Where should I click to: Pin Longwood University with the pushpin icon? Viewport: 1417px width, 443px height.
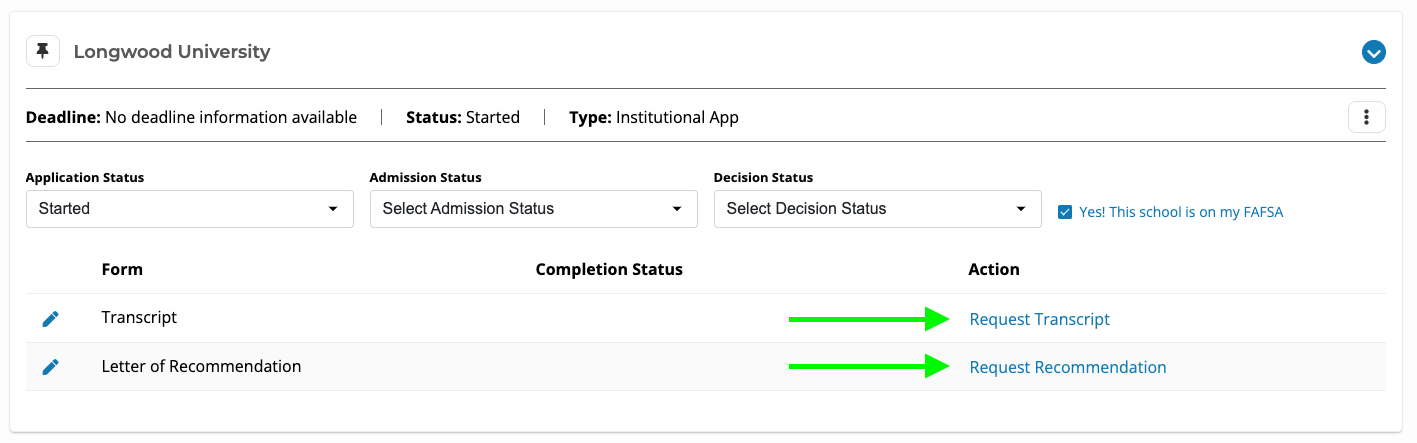coord(42,52)
